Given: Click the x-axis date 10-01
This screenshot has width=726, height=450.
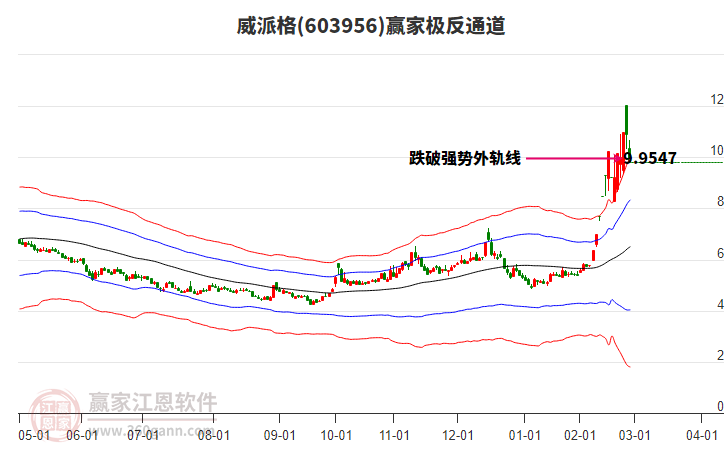Looking at the screenshot, I should (x=336, y=435).
